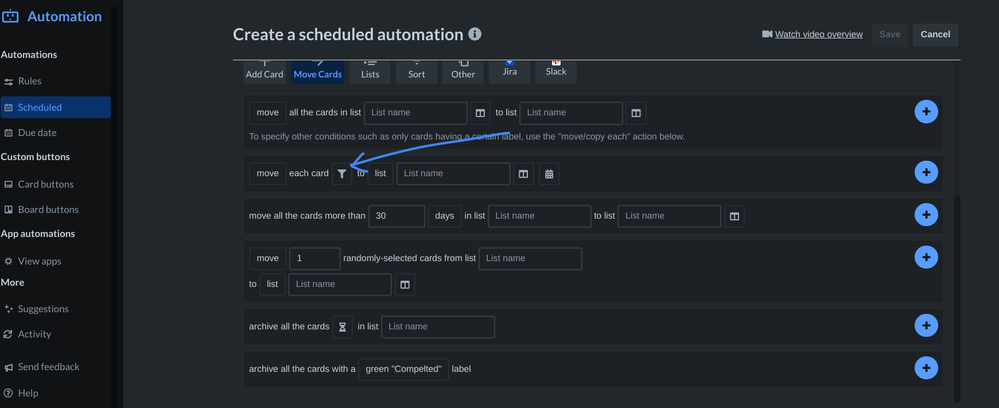Open the info icon next to the title

coord(475,34)
